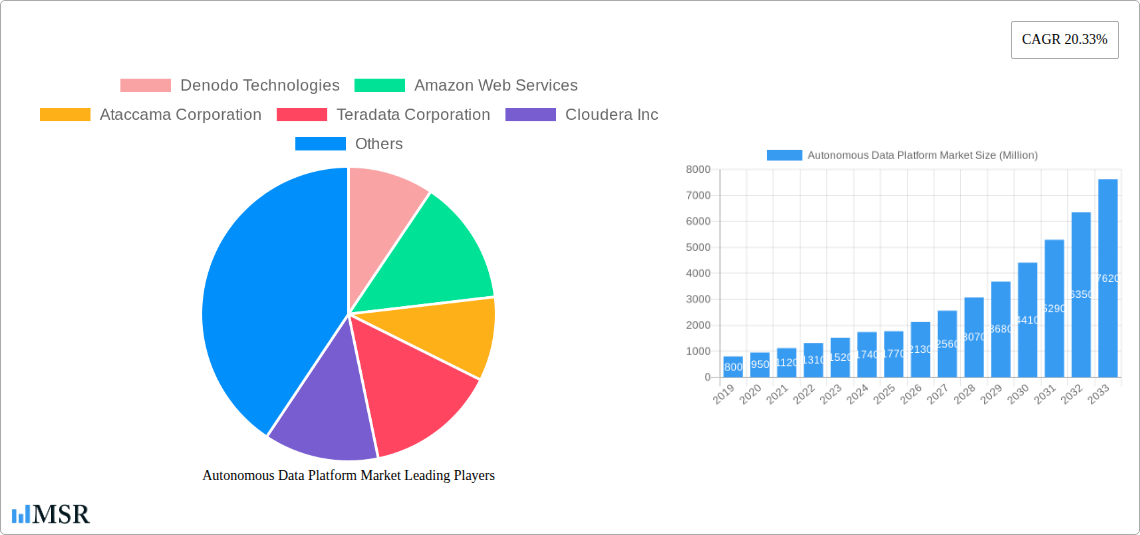The width and height of the screenshot is (1140, 535).
Task: Click the purple Cloudera pie slice
Action: point(320,410)
